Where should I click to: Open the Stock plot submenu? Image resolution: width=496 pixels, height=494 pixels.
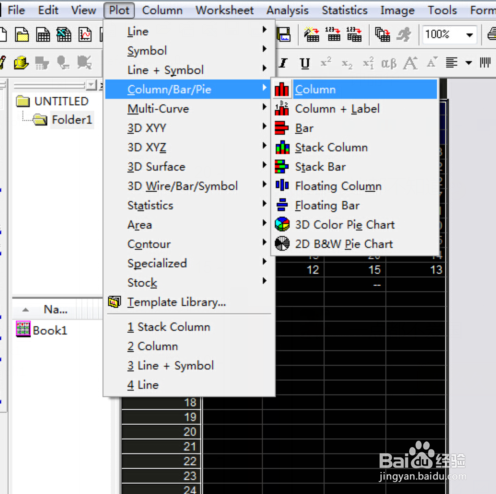[189, 283]
